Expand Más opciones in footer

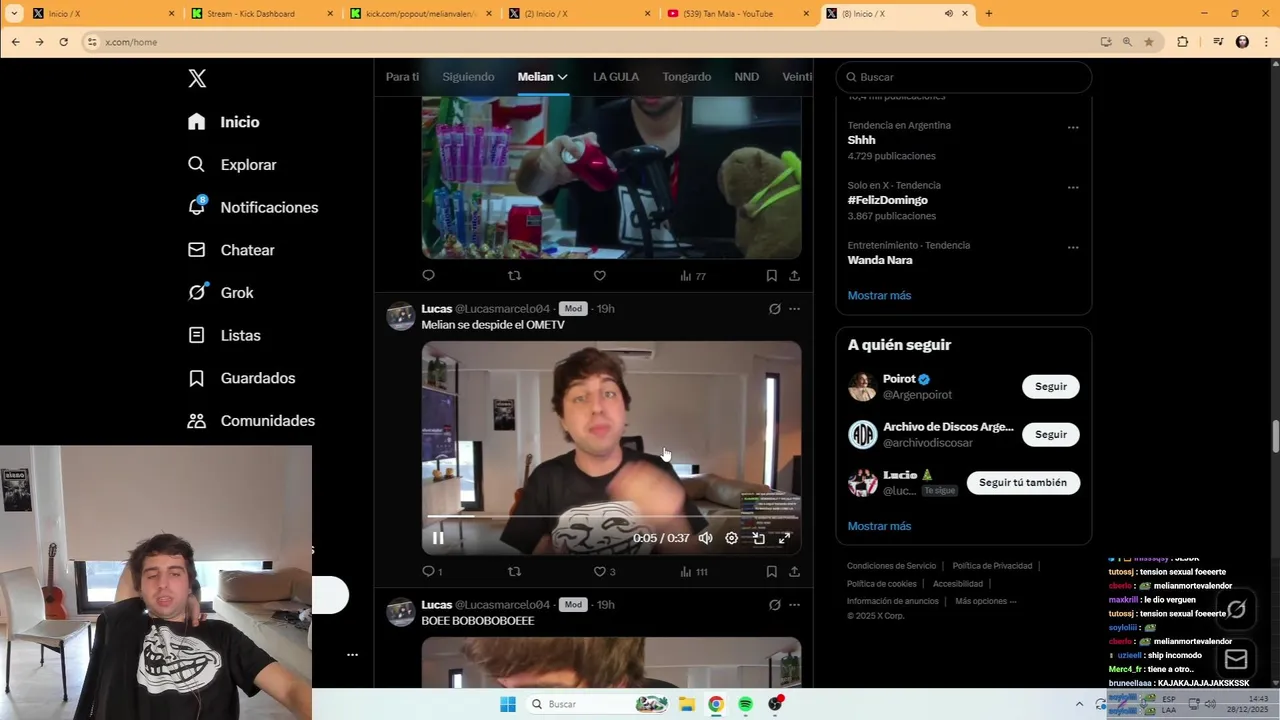[x=985, y=601]
